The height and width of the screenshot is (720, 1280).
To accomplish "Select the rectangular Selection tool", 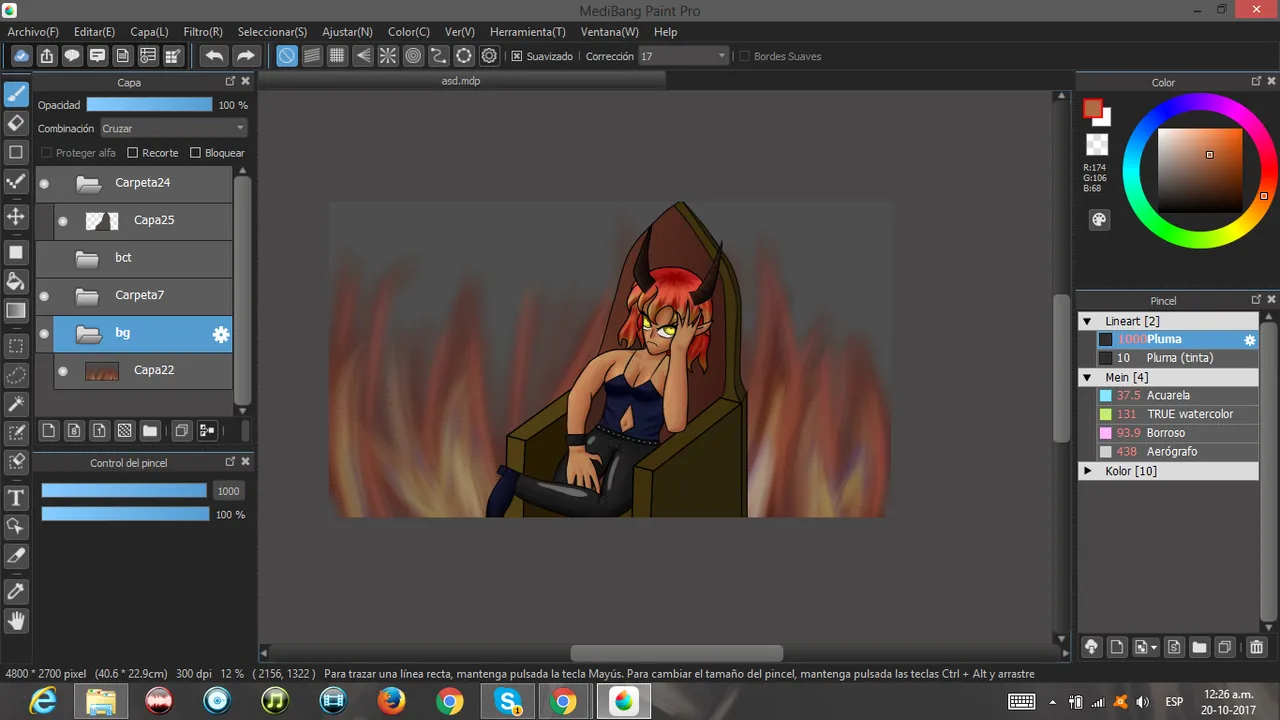I will pos(16,346).
